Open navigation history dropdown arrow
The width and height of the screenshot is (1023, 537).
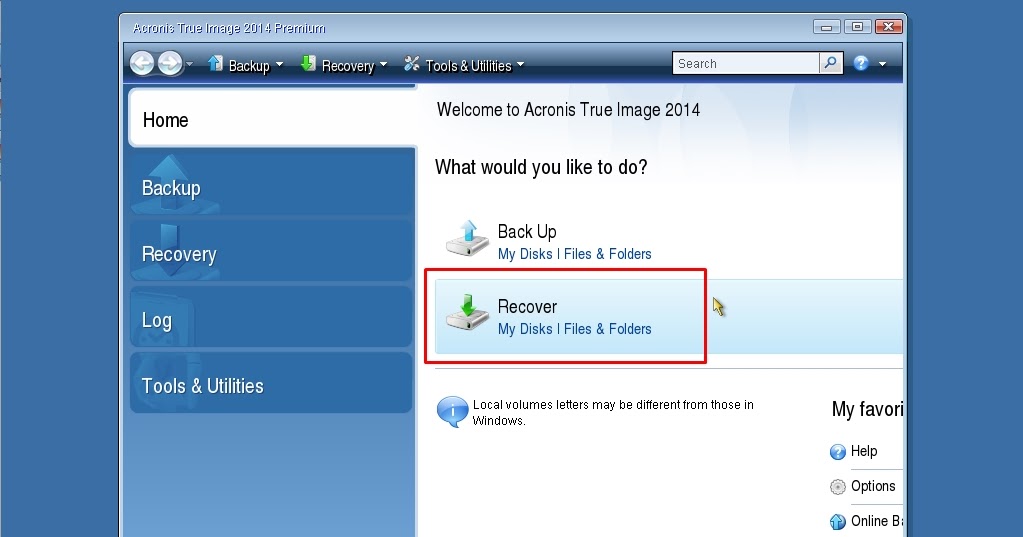point(190,64)
